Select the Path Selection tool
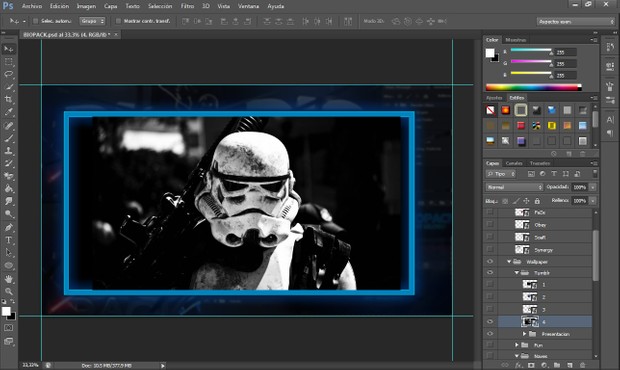 pyautogui.click(x=8, y=253)
